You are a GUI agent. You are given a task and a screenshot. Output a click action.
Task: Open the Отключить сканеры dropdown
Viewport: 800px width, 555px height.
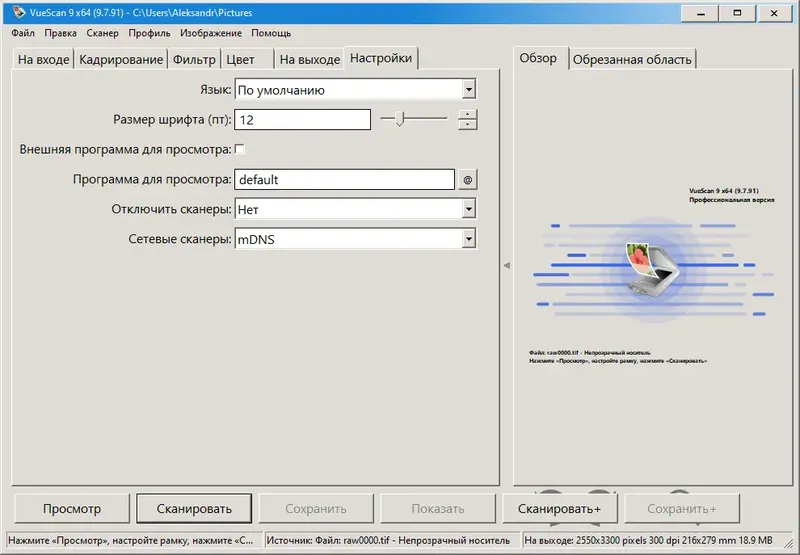(469, 209)
